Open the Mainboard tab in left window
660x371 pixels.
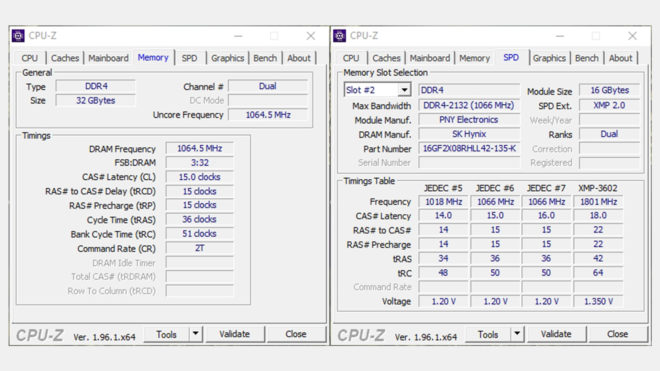(108, 58)
